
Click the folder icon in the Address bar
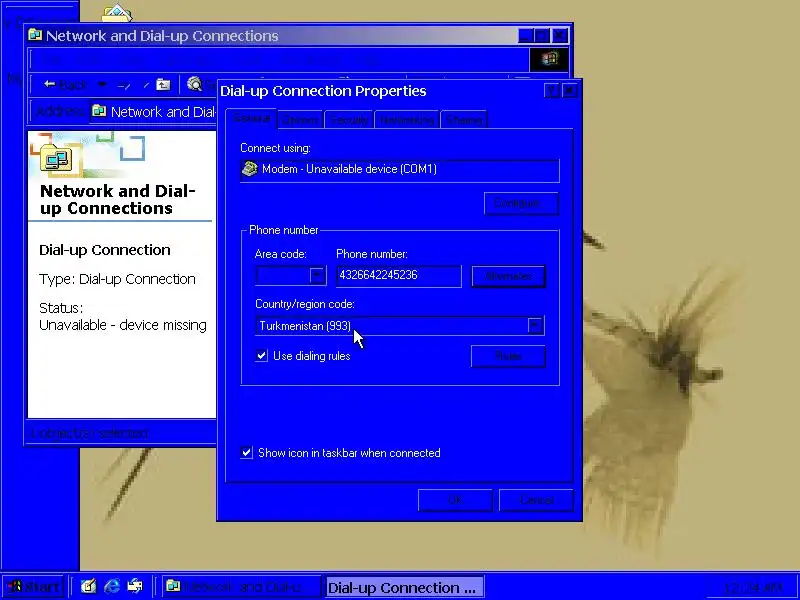coord(99,111)
